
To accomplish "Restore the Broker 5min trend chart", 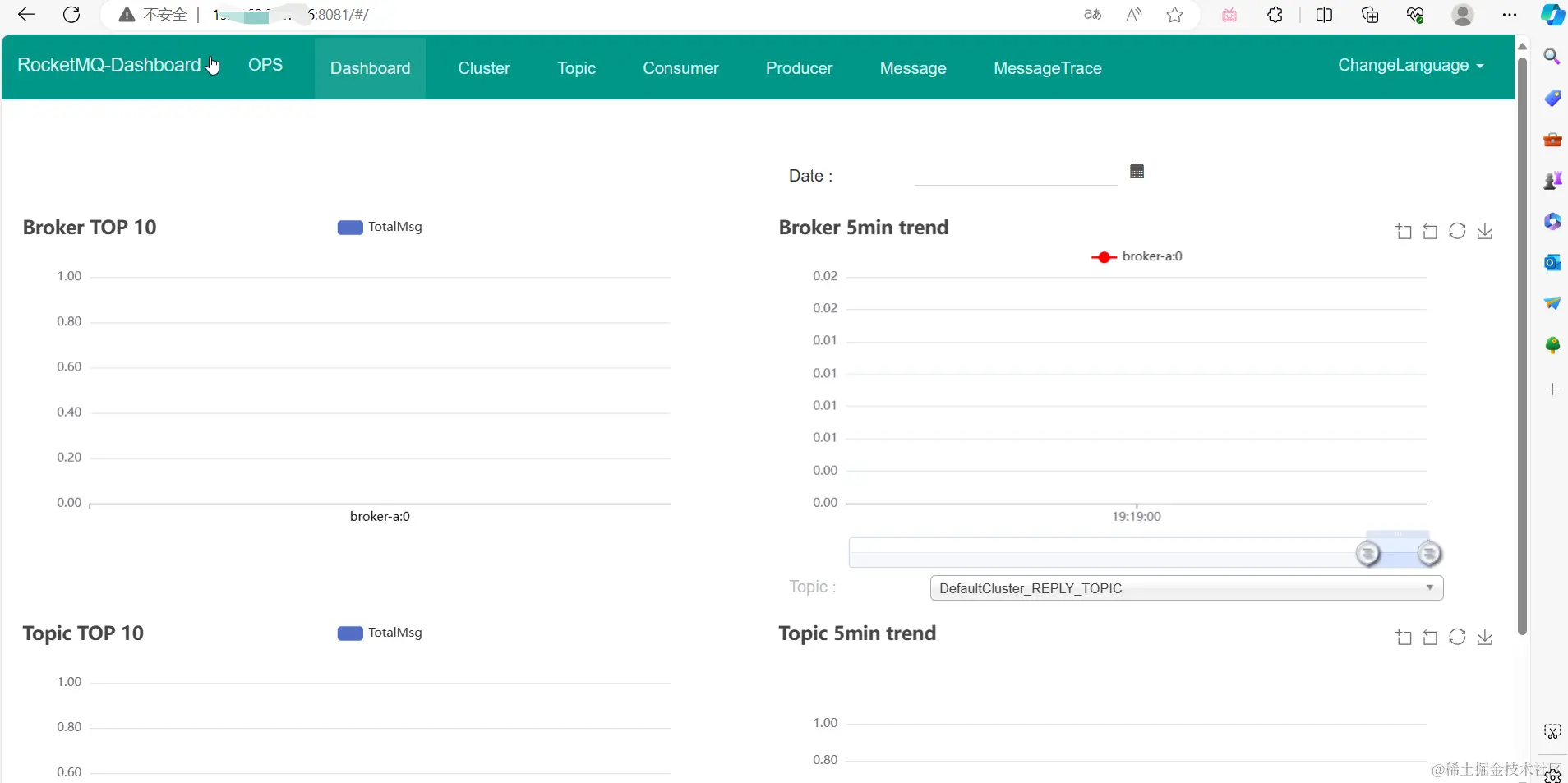I will click(1457, 232).
